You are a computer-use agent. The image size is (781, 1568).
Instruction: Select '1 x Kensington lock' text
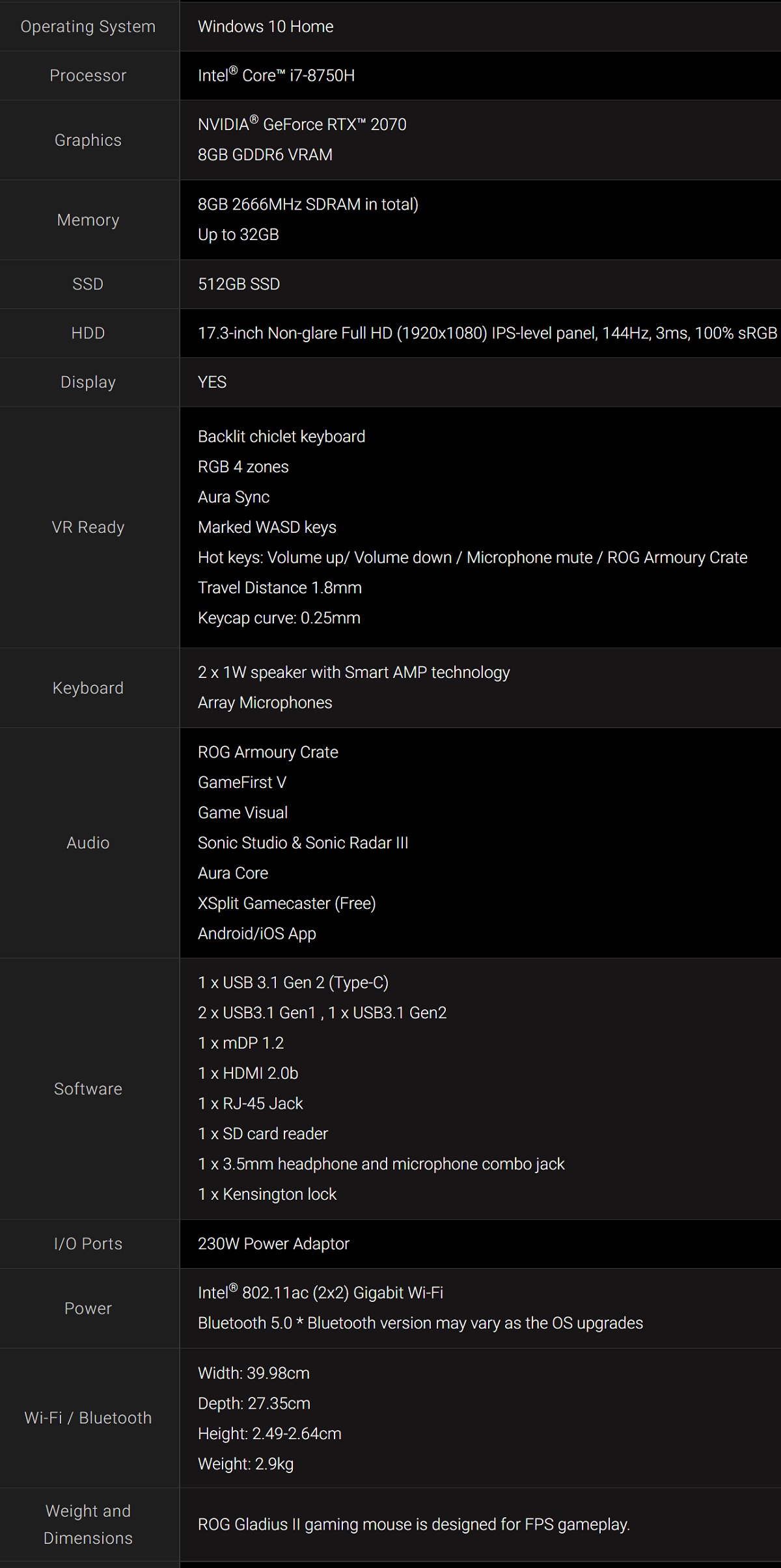(267, 1195)
